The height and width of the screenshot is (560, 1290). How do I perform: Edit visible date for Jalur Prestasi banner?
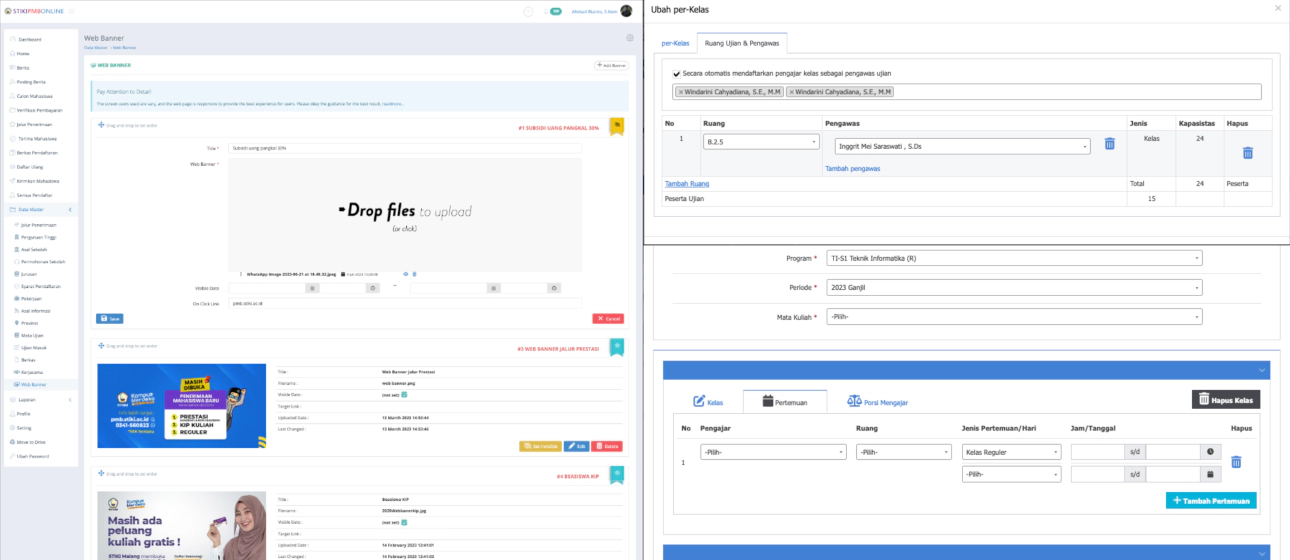click(404, 394)
